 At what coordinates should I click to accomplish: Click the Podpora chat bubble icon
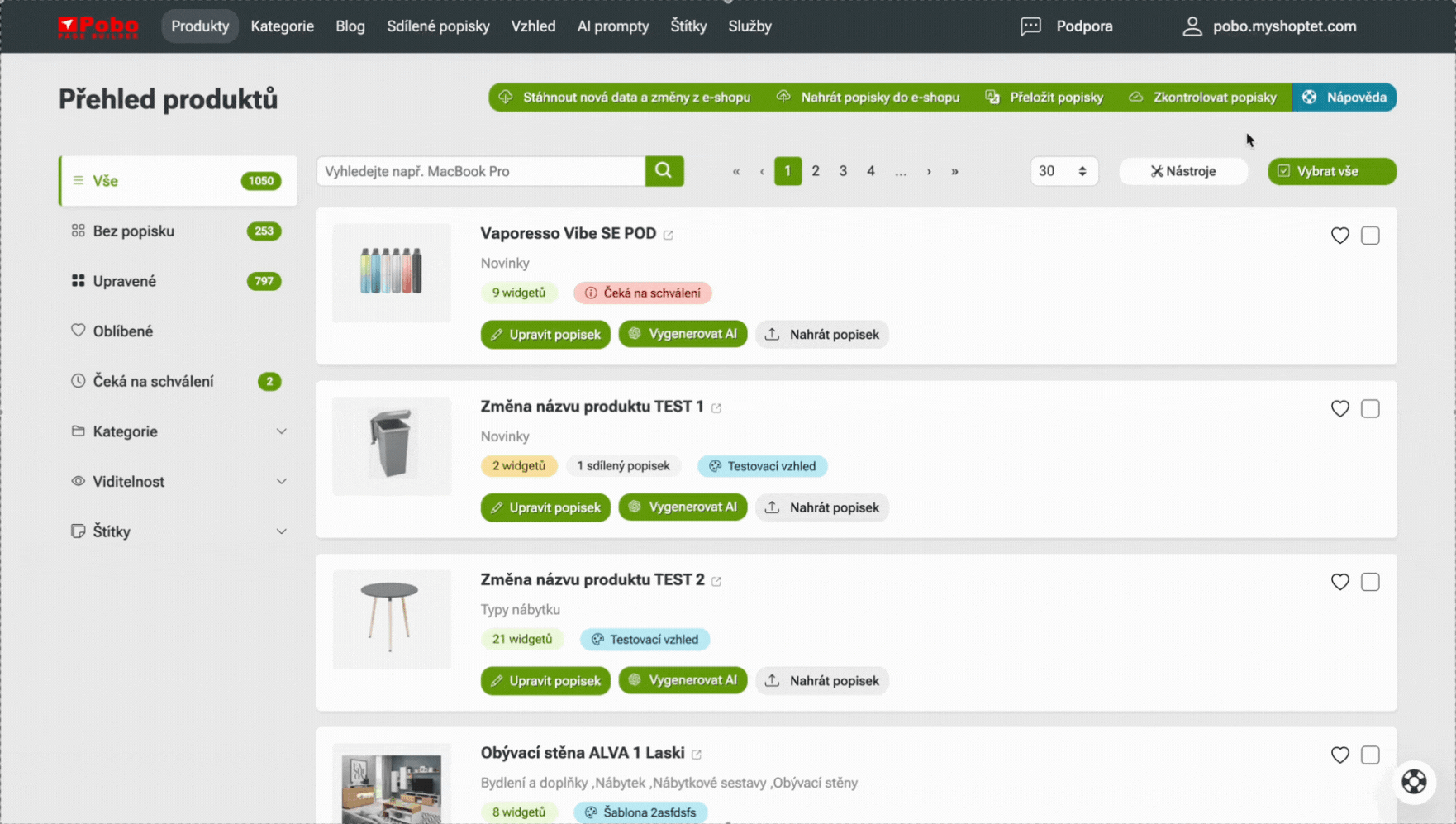tap(1030, 26)
